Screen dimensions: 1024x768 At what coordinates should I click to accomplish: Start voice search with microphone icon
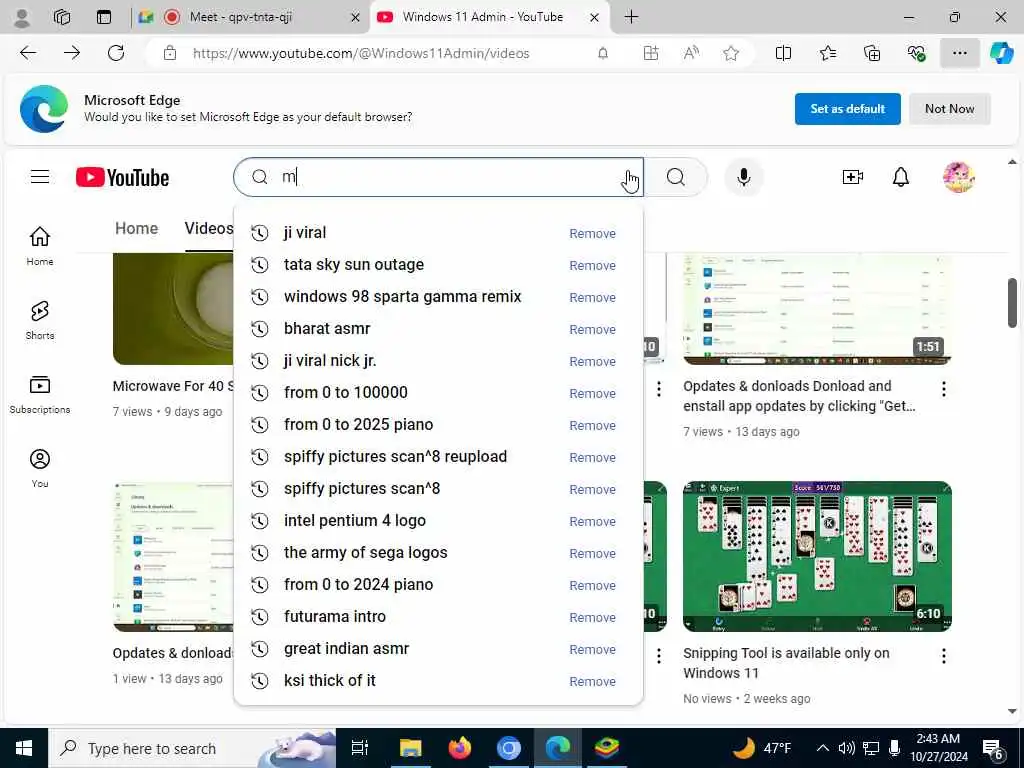pyautogui.click(x=743, y=177)
